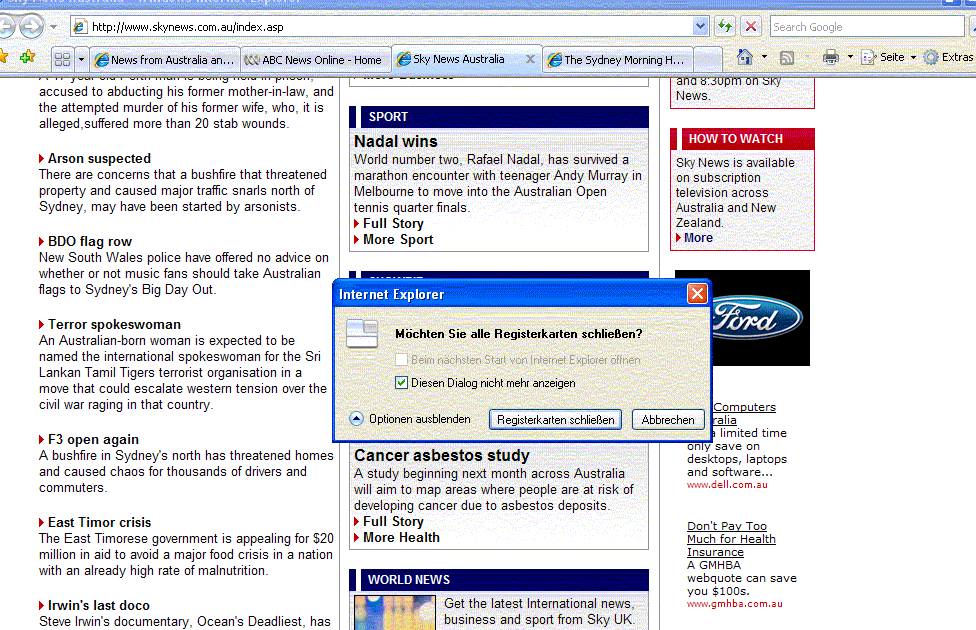Close the Sky News Australia tab

[530, 59]
